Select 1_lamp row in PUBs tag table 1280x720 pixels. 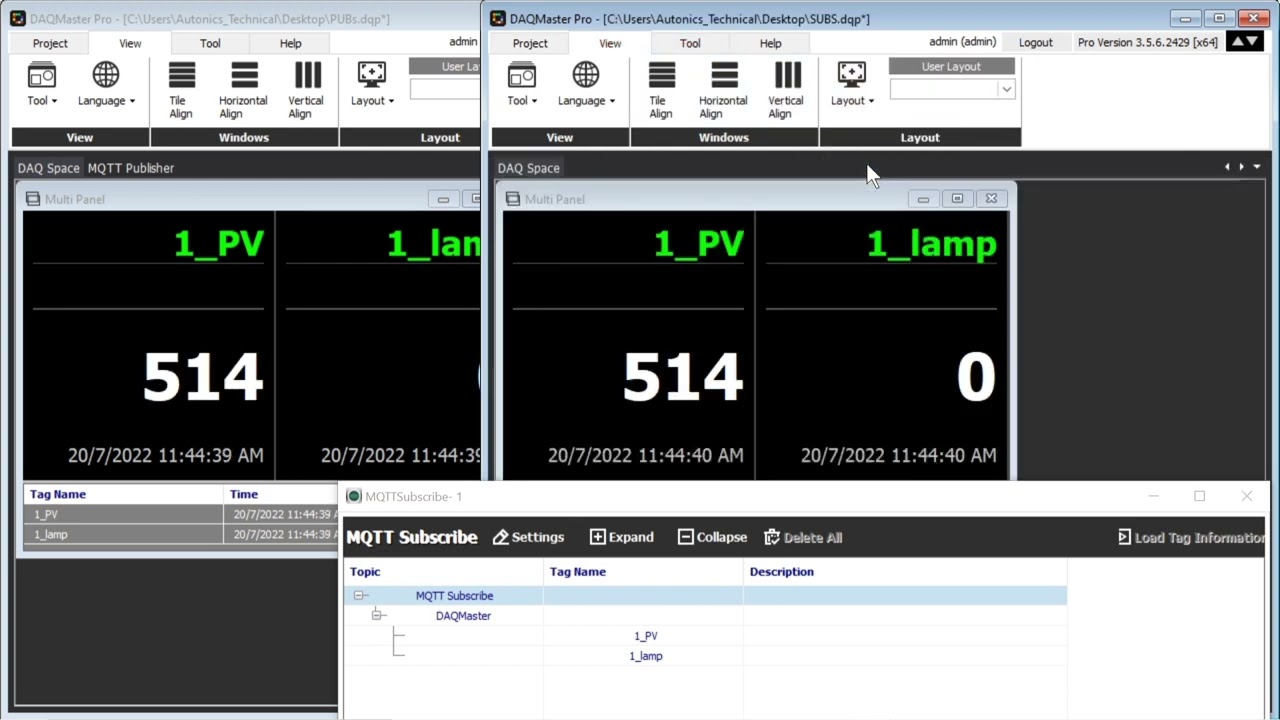point(181,534)
